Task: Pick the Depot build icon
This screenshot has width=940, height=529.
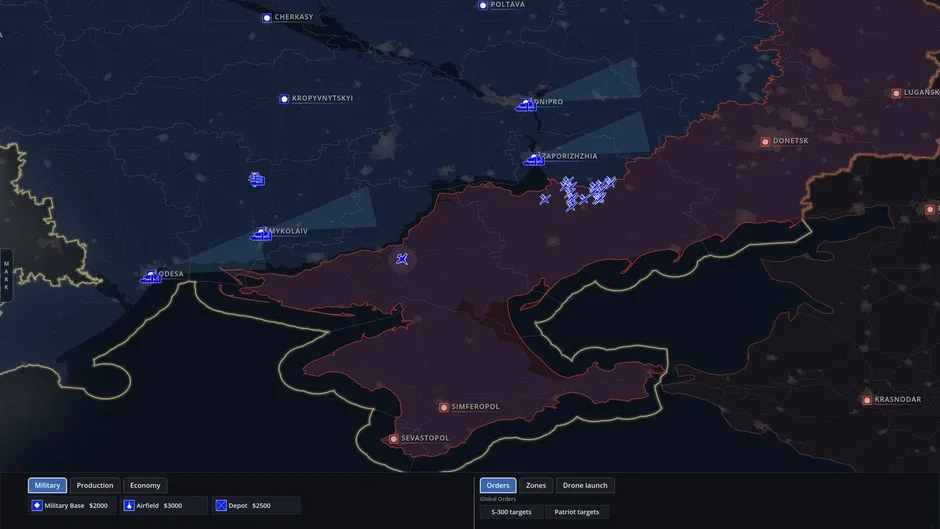Action: point(221,506)
